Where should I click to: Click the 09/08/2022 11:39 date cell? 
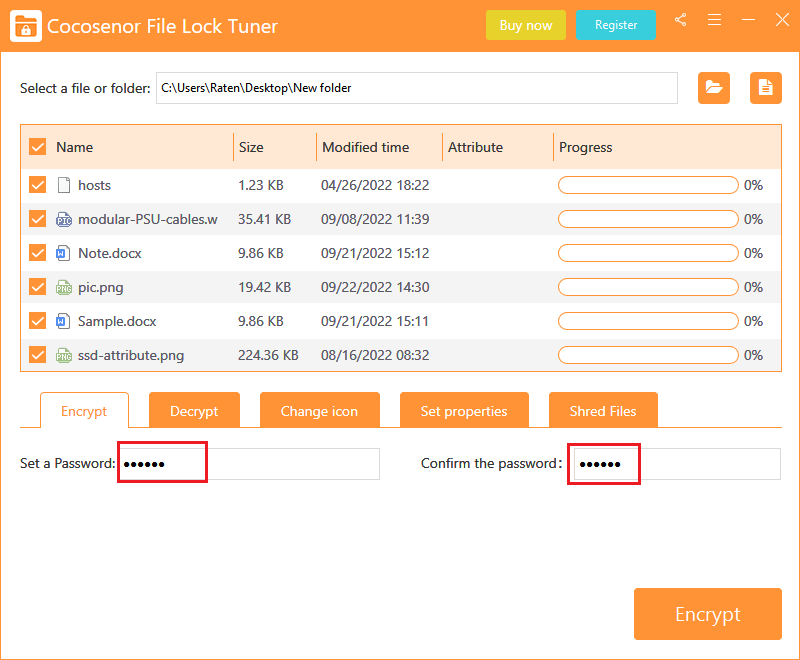[375, 219]
